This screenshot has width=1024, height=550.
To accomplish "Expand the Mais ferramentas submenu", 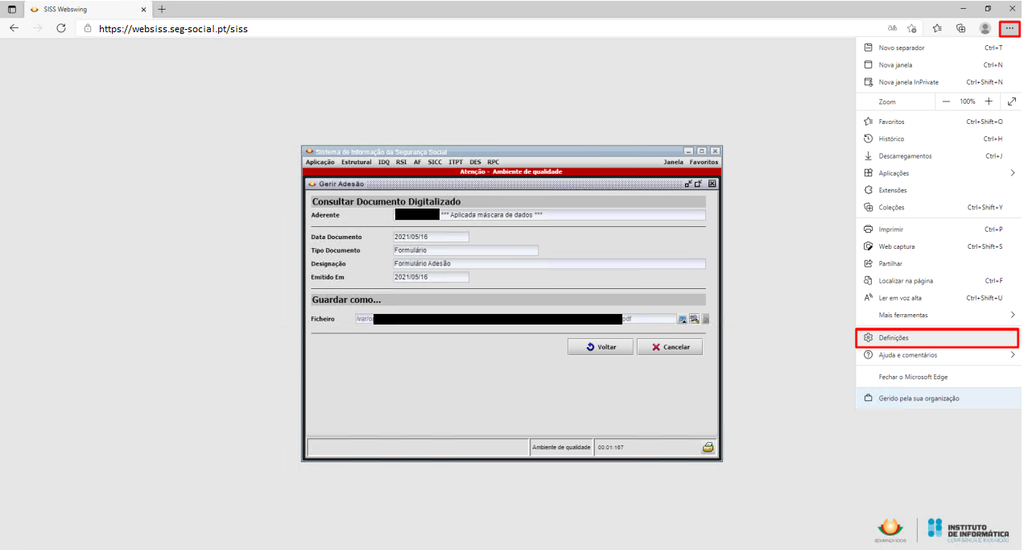I will coord(1012,315).
